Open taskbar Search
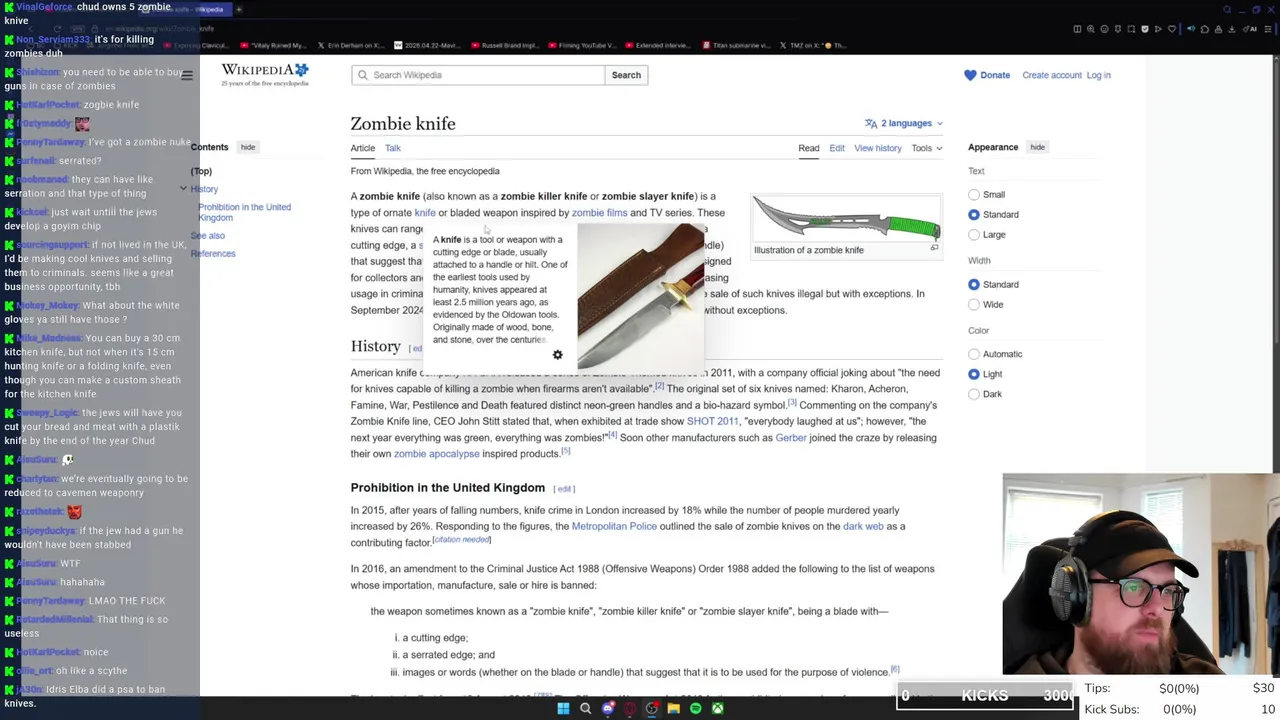This screenshot has height=720, width=1280. tap(585, 709)
